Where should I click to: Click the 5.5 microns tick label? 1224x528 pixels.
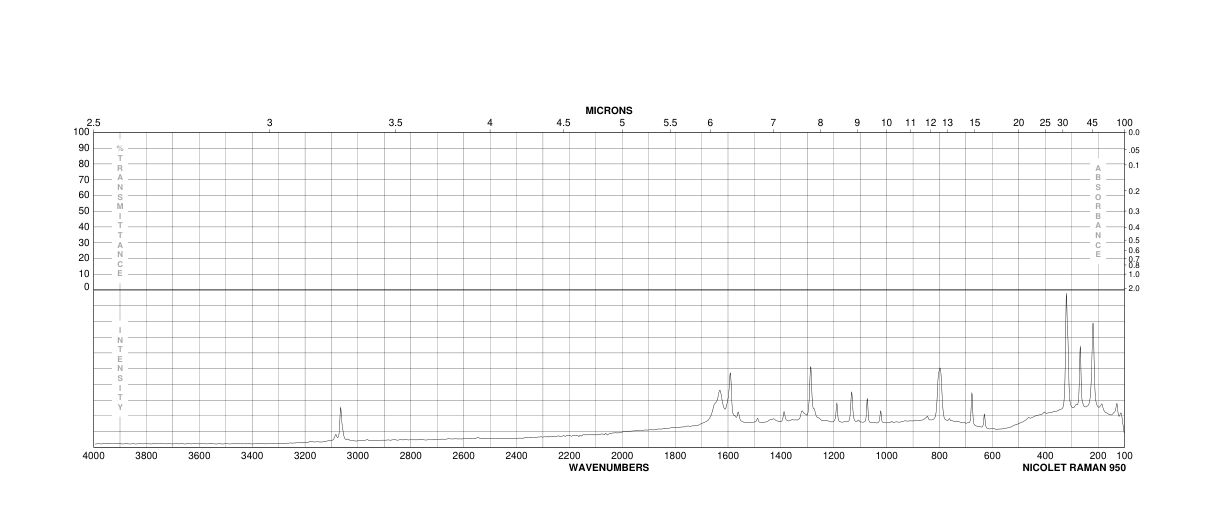670,123
